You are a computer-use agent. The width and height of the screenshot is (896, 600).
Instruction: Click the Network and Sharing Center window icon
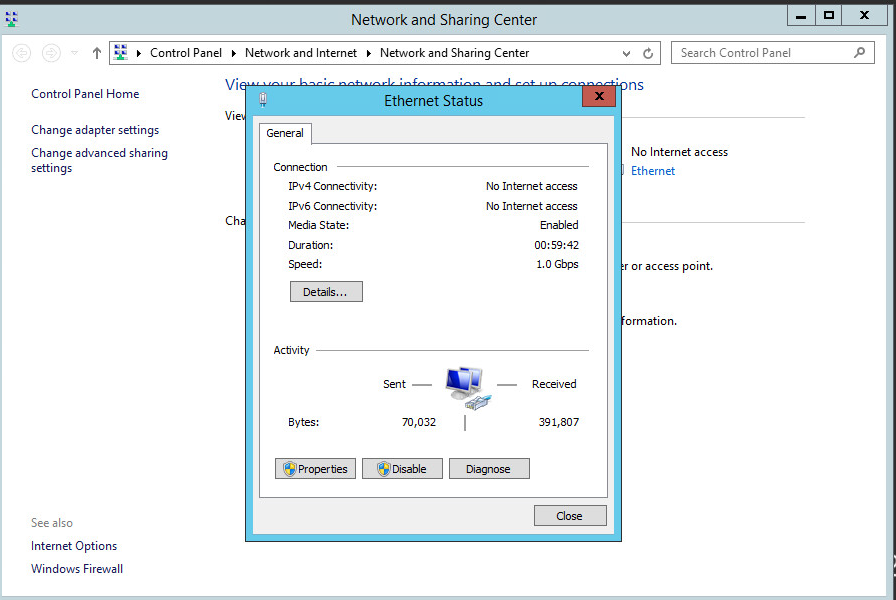coord(12,19)
